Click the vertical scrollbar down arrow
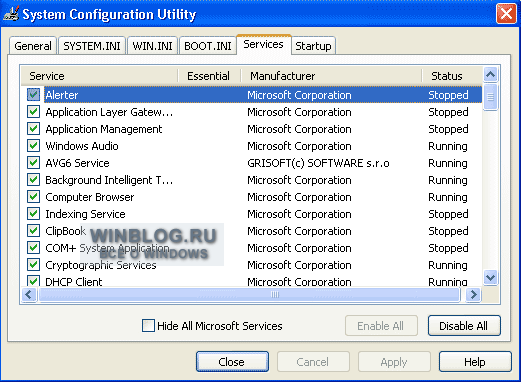 coord(490,277)
